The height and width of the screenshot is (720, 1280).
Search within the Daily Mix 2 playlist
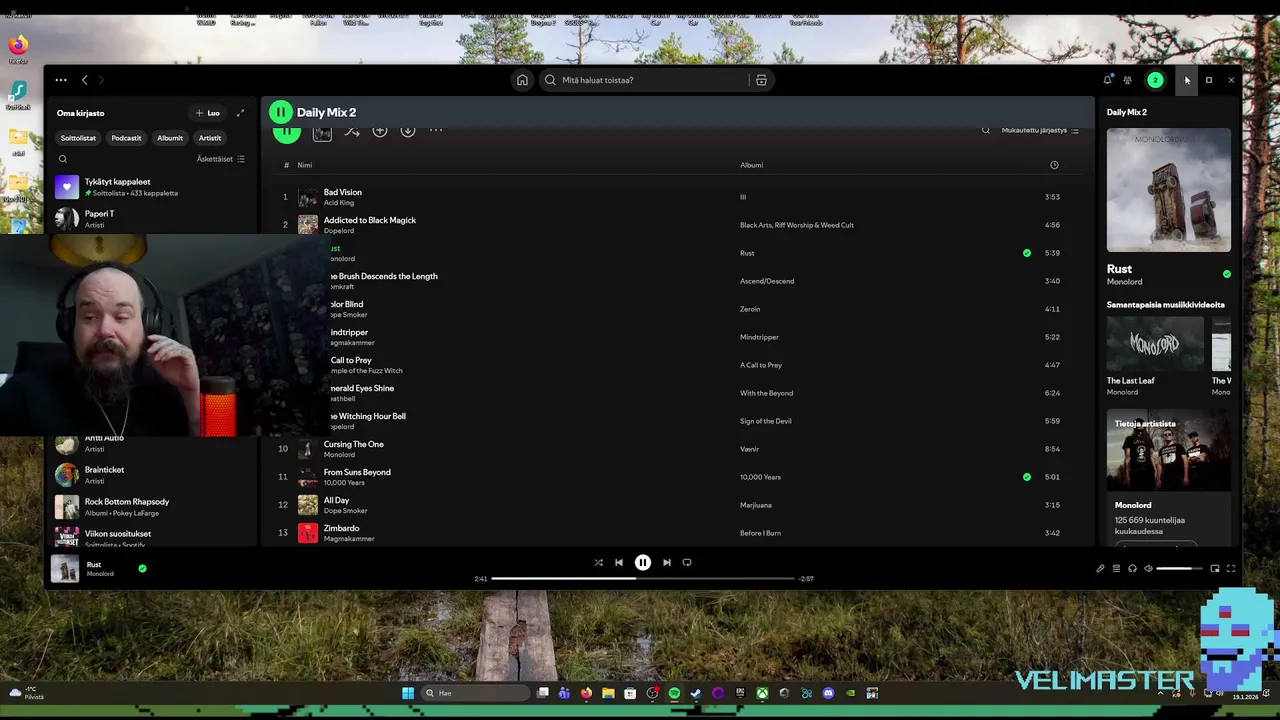pyautogui.click(x=985, y=130)
